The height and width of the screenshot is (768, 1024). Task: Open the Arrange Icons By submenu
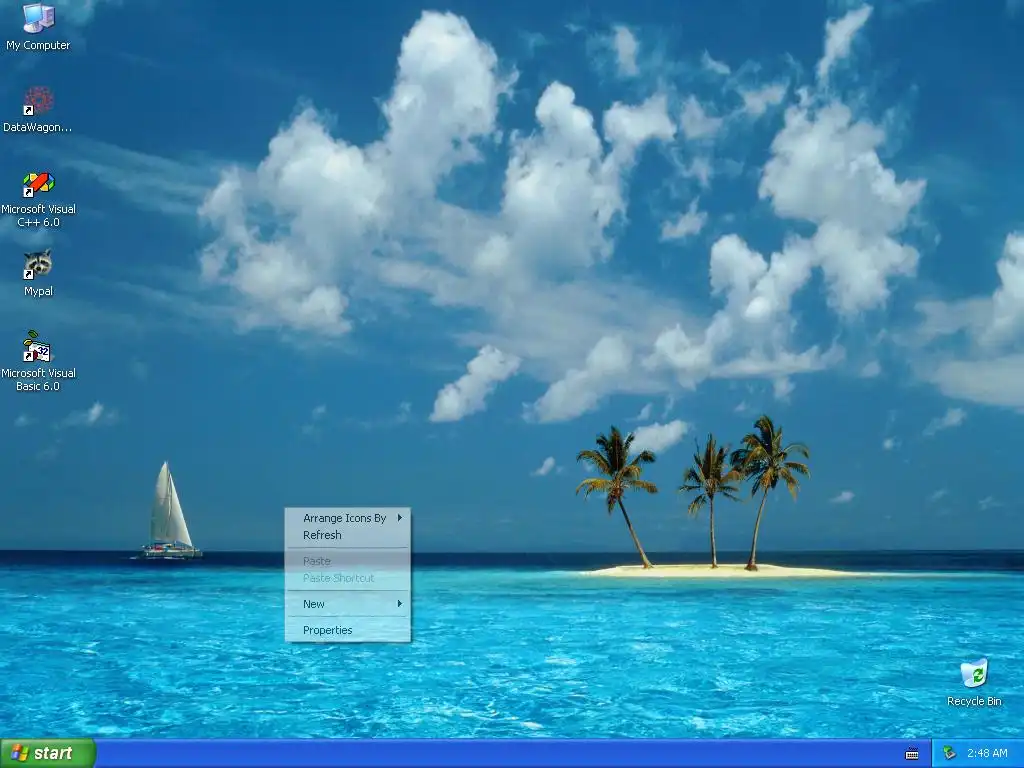[x=348, y=518]
